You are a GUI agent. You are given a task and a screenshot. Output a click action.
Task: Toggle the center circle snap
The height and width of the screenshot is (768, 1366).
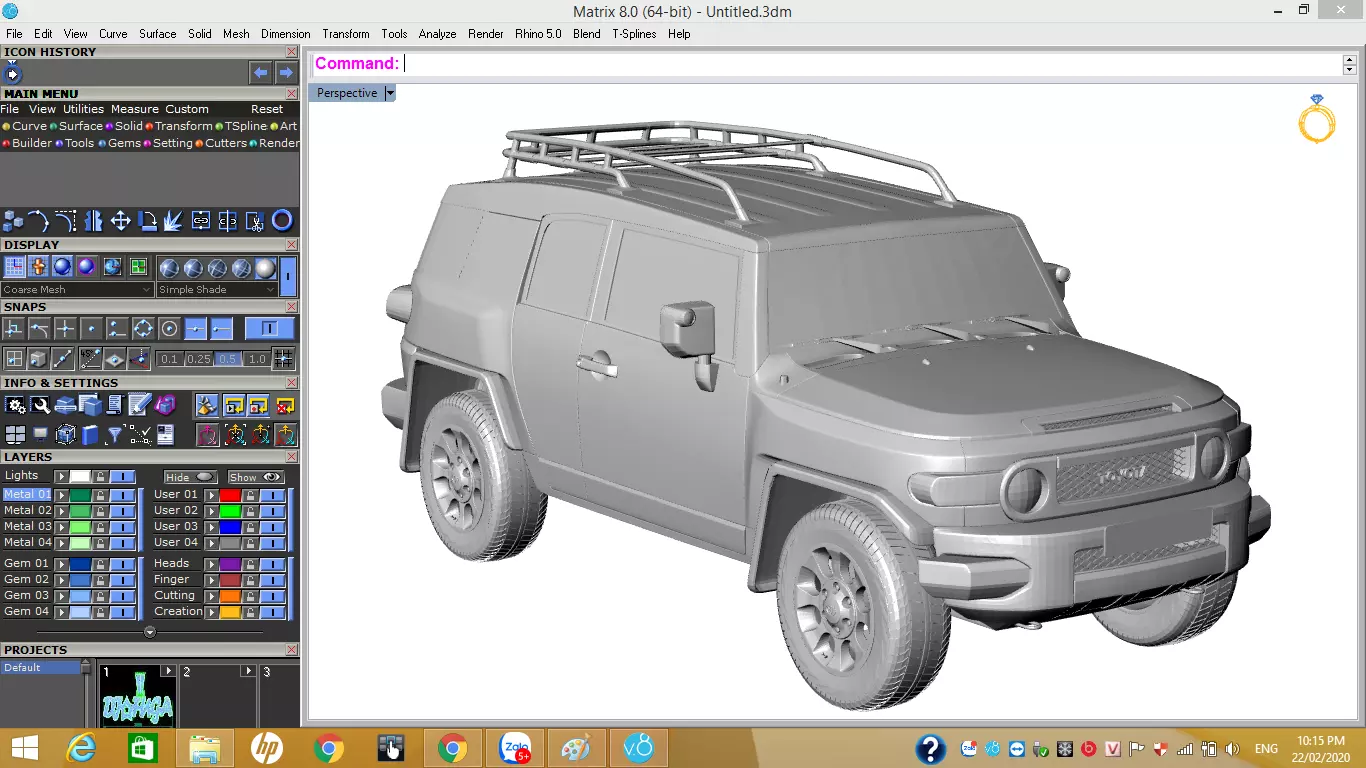tap(169, 328)
